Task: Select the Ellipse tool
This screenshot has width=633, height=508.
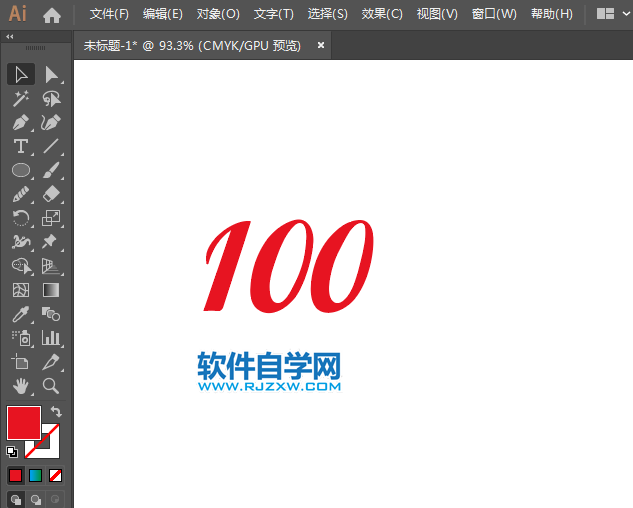Action: (x=21, y=170)
